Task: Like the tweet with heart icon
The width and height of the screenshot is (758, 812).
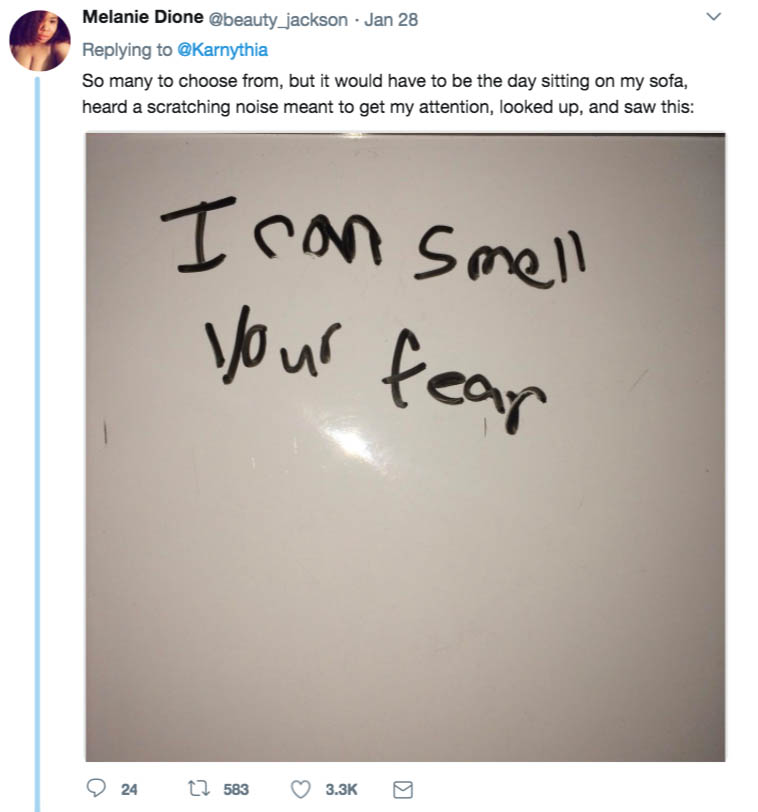Action: point(301,789)
